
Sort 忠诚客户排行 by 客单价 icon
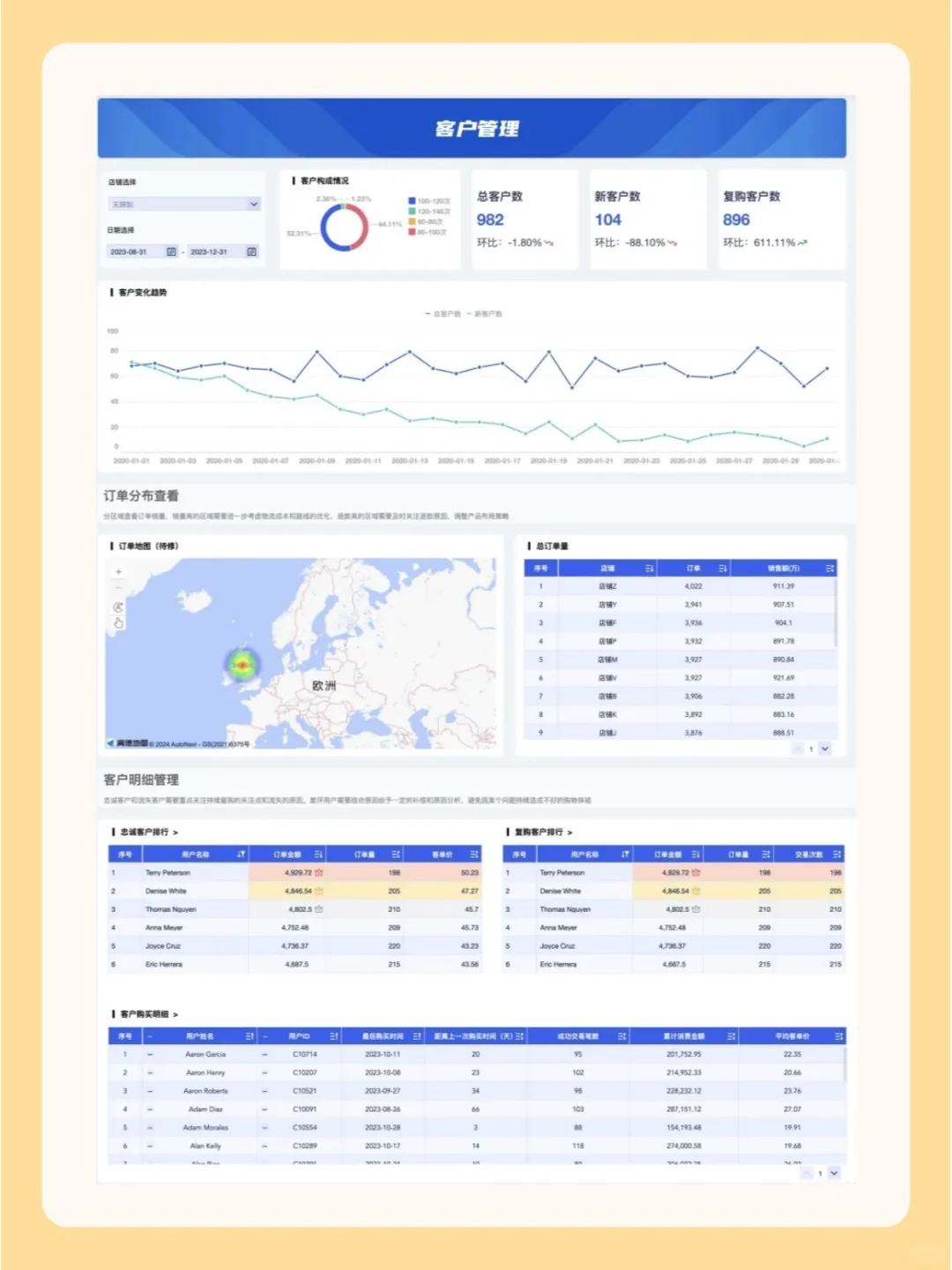[474, 855]
